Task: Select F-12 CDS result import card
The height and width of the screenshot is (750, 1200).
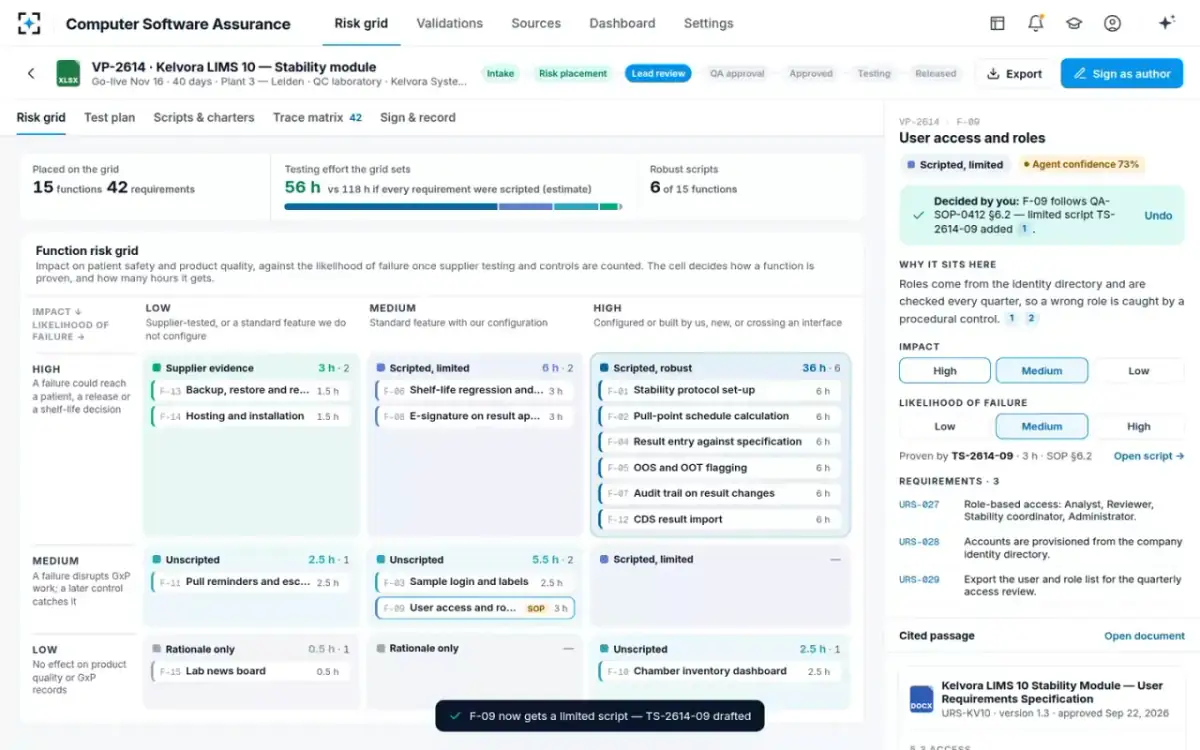Action: pyautogui.click(x=720, y=520)
